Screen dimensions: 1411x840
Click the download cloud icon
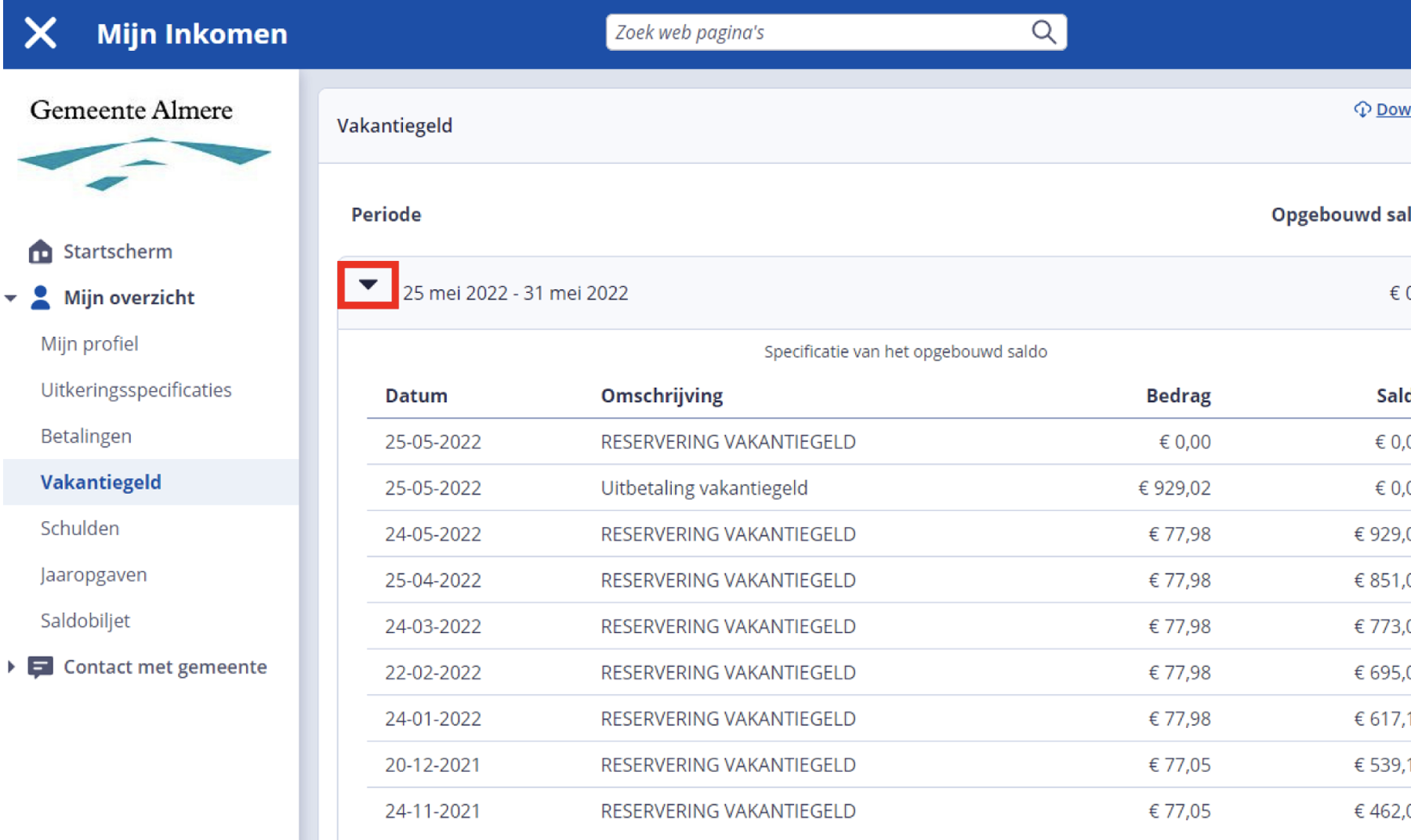[x=1362, y=110]
